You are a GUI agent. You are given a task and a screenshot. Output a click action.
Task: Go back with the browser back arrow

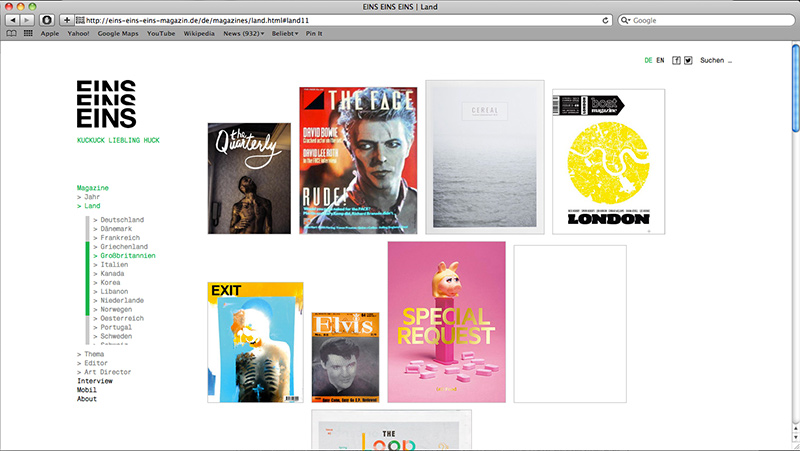13,20
